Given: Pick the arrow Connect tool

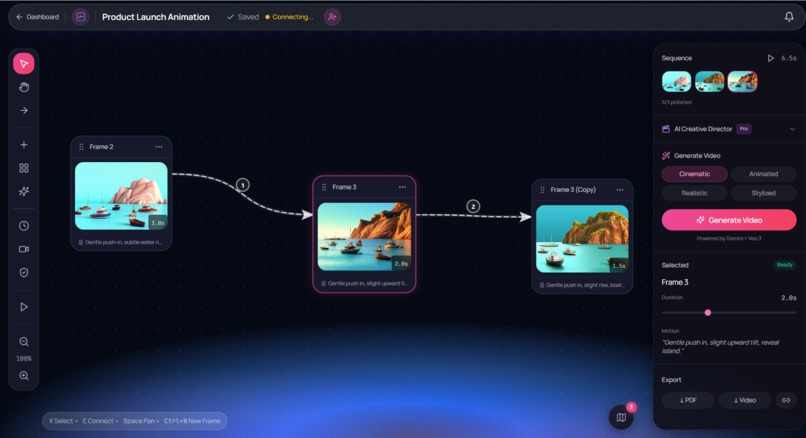Looking at the screenshot, I should [24, 111].
